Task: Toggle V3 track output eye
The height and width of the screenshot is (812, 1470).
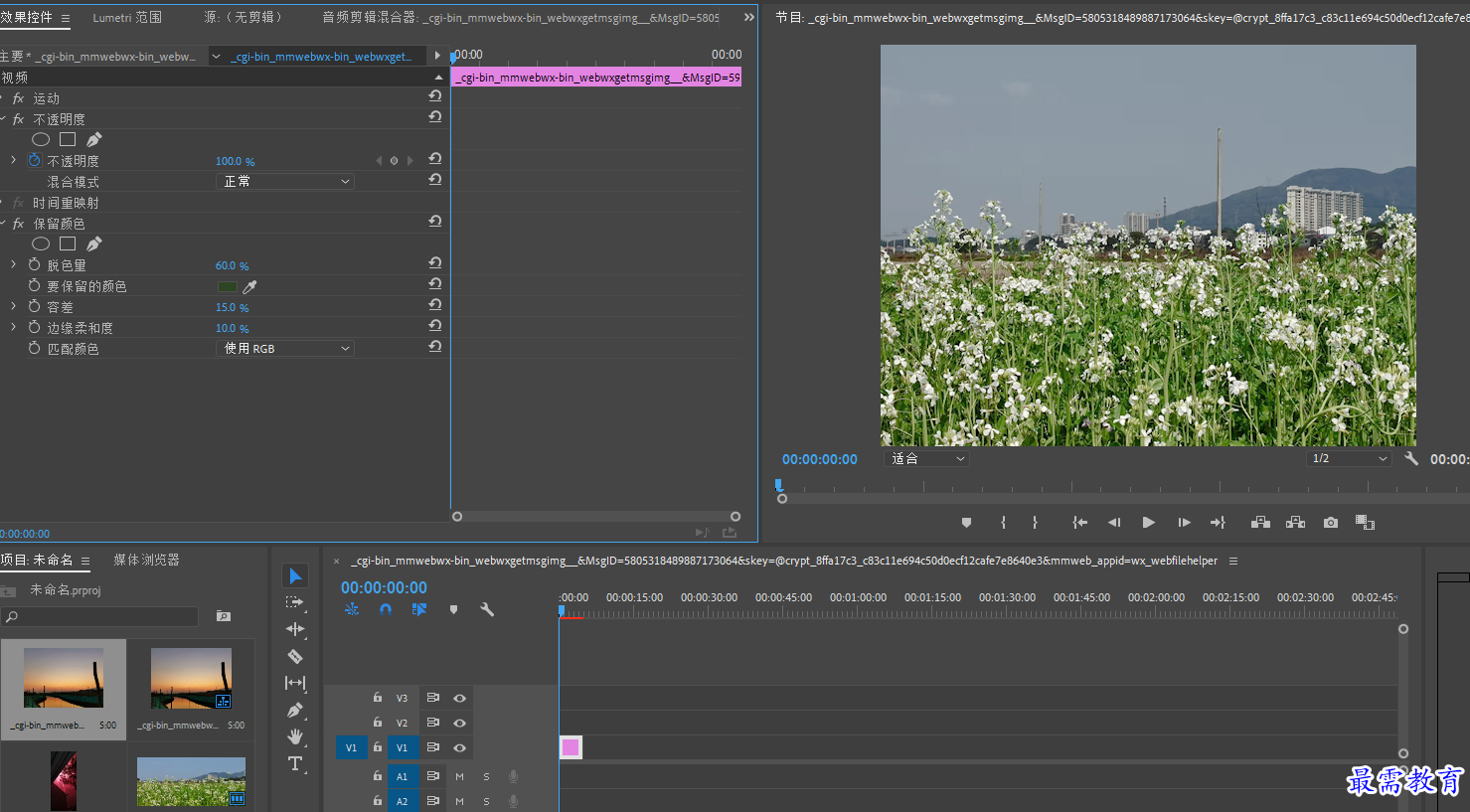Action: coord(459,699)
